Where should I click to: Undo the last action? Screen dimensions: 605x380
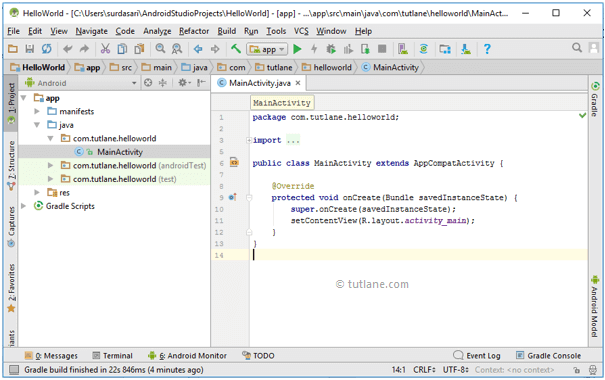[x=68, y=49]
